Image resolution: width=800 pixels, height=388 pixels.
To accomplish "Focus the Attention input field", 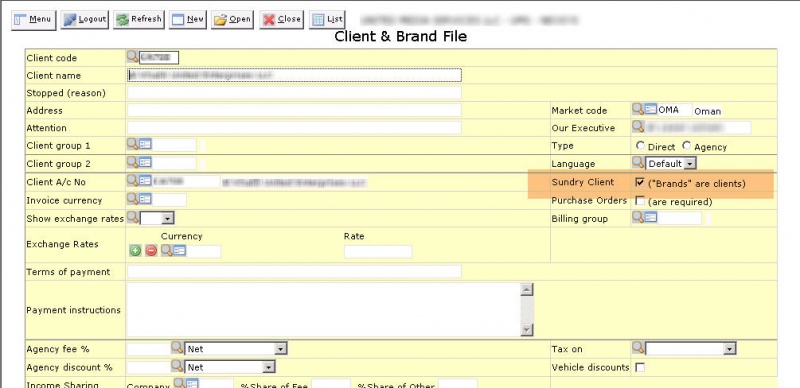I will pos(294,128).
